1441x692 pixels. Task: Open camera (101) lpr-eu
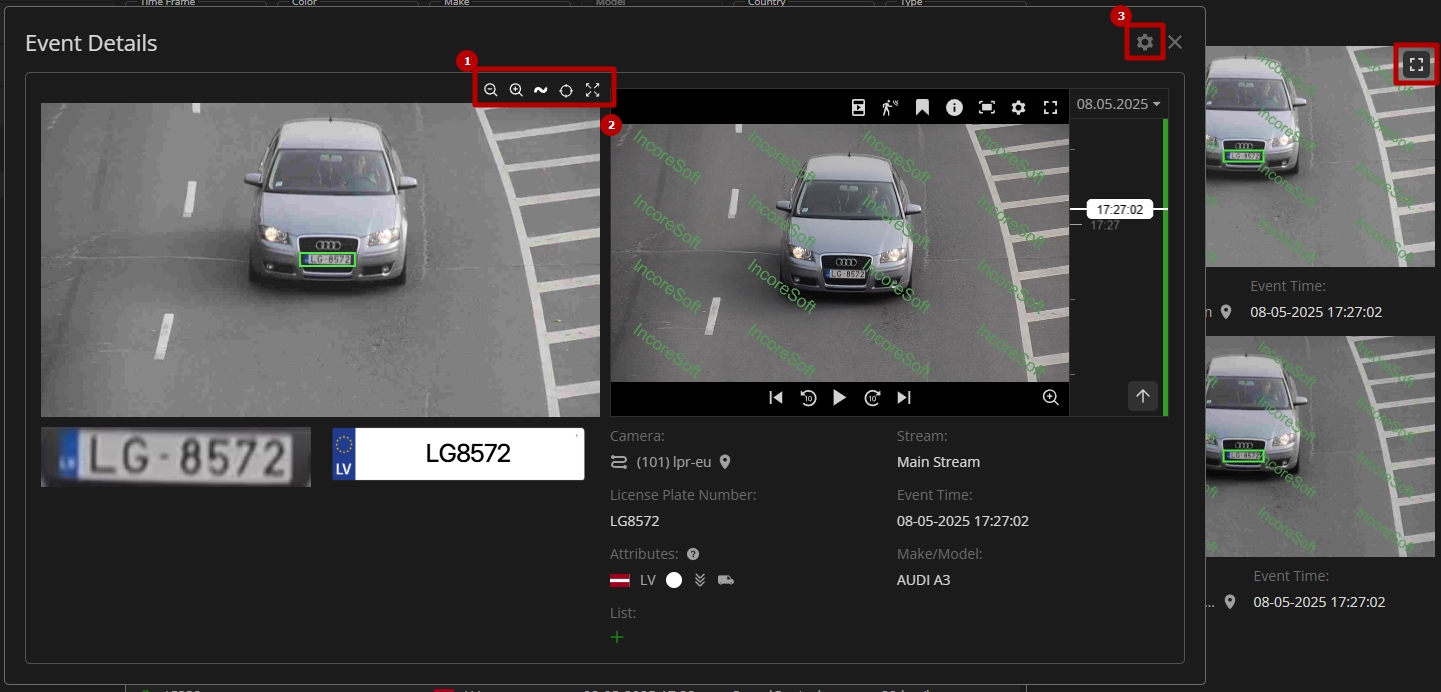(x=673, y=462)
